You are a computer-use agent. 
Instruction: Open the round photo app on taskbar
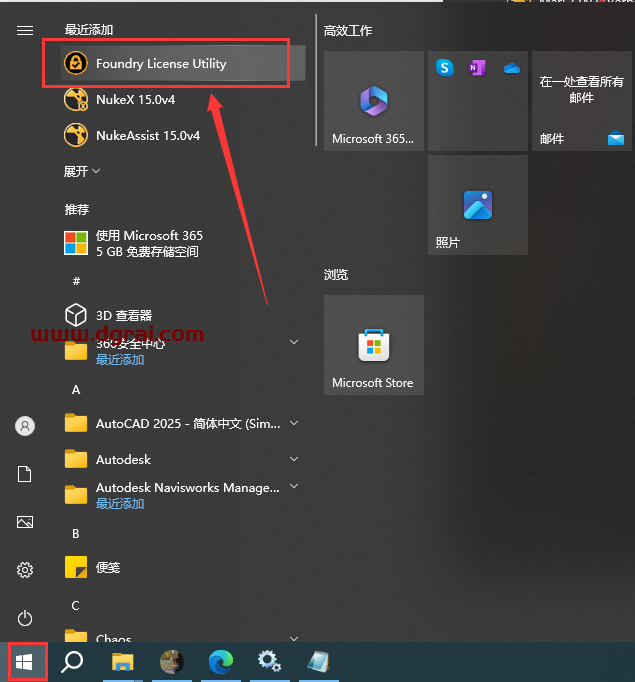[171, 662]
